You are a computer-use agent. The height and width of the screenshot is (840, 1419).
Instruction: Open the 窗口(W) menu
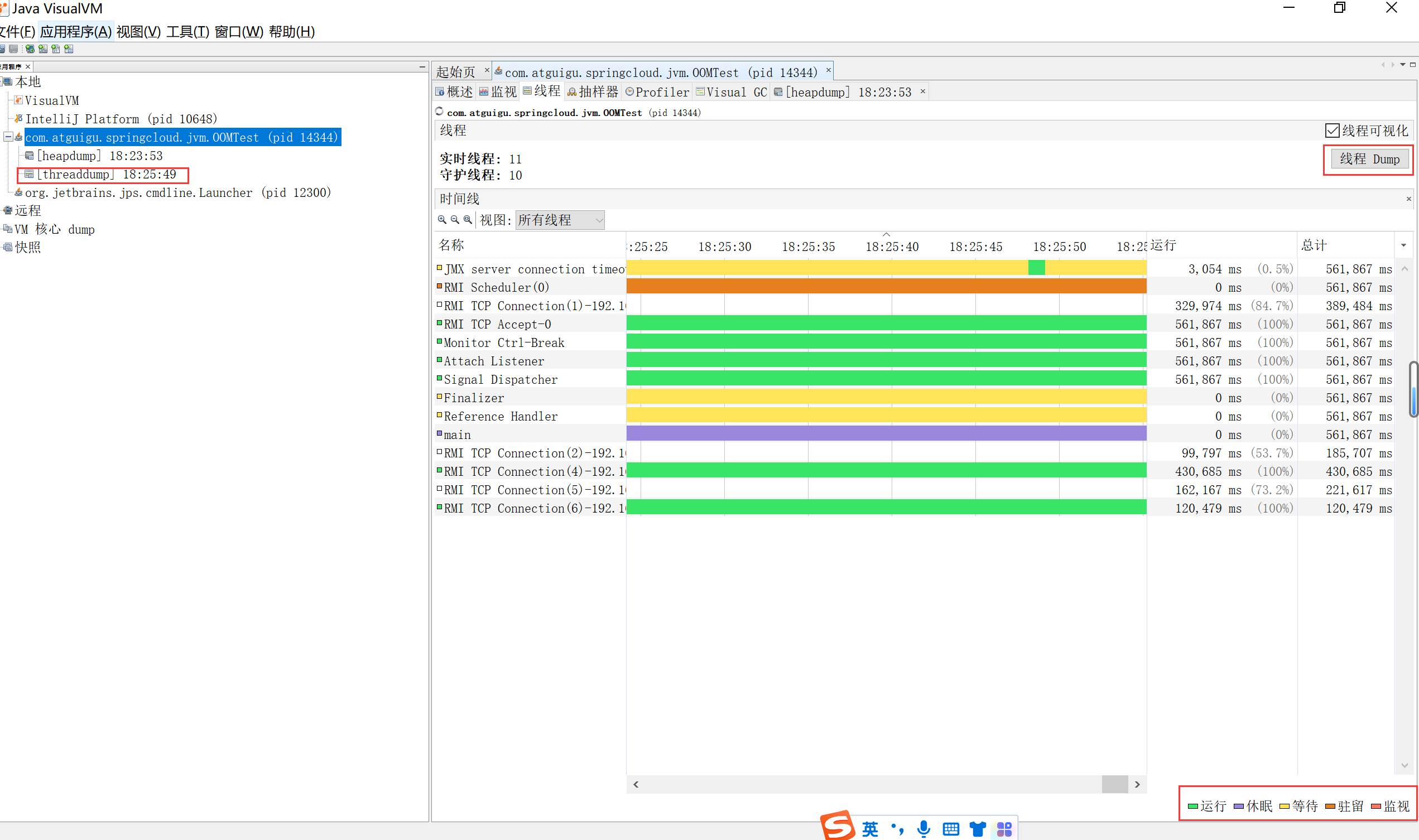tap(239, 32)
